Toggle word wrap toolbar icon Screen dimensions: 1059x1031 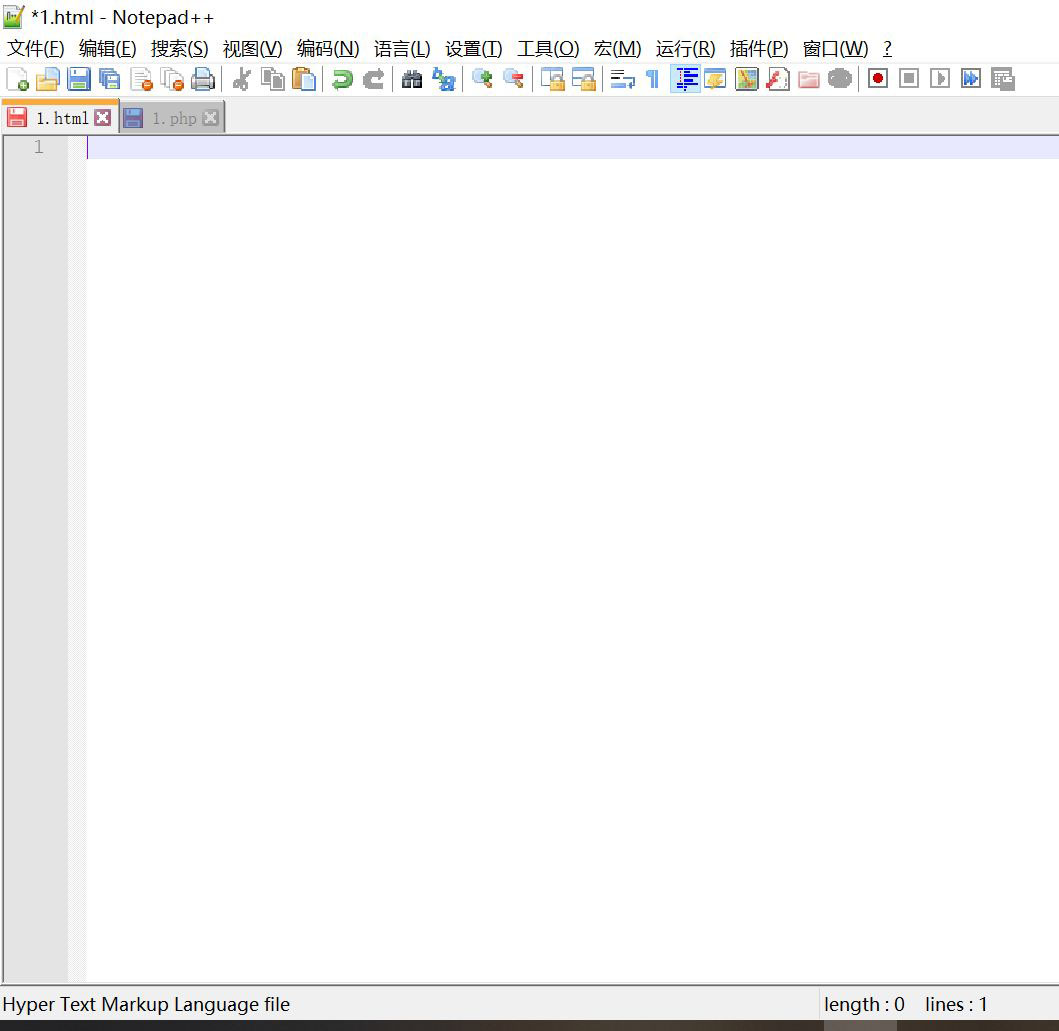[x=622, y=80]
